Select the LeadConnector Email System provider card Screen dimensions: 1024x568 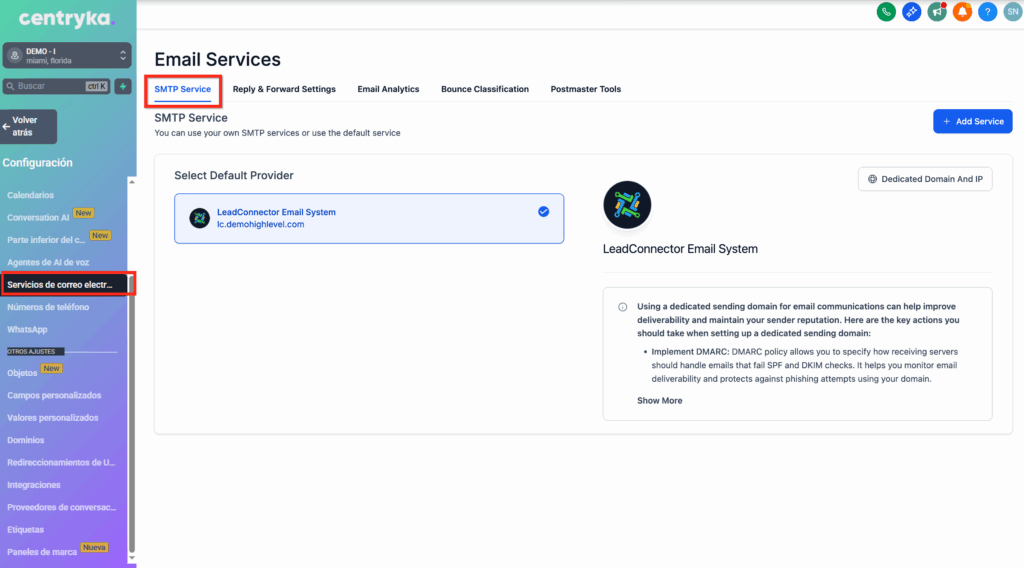(368, 218)
